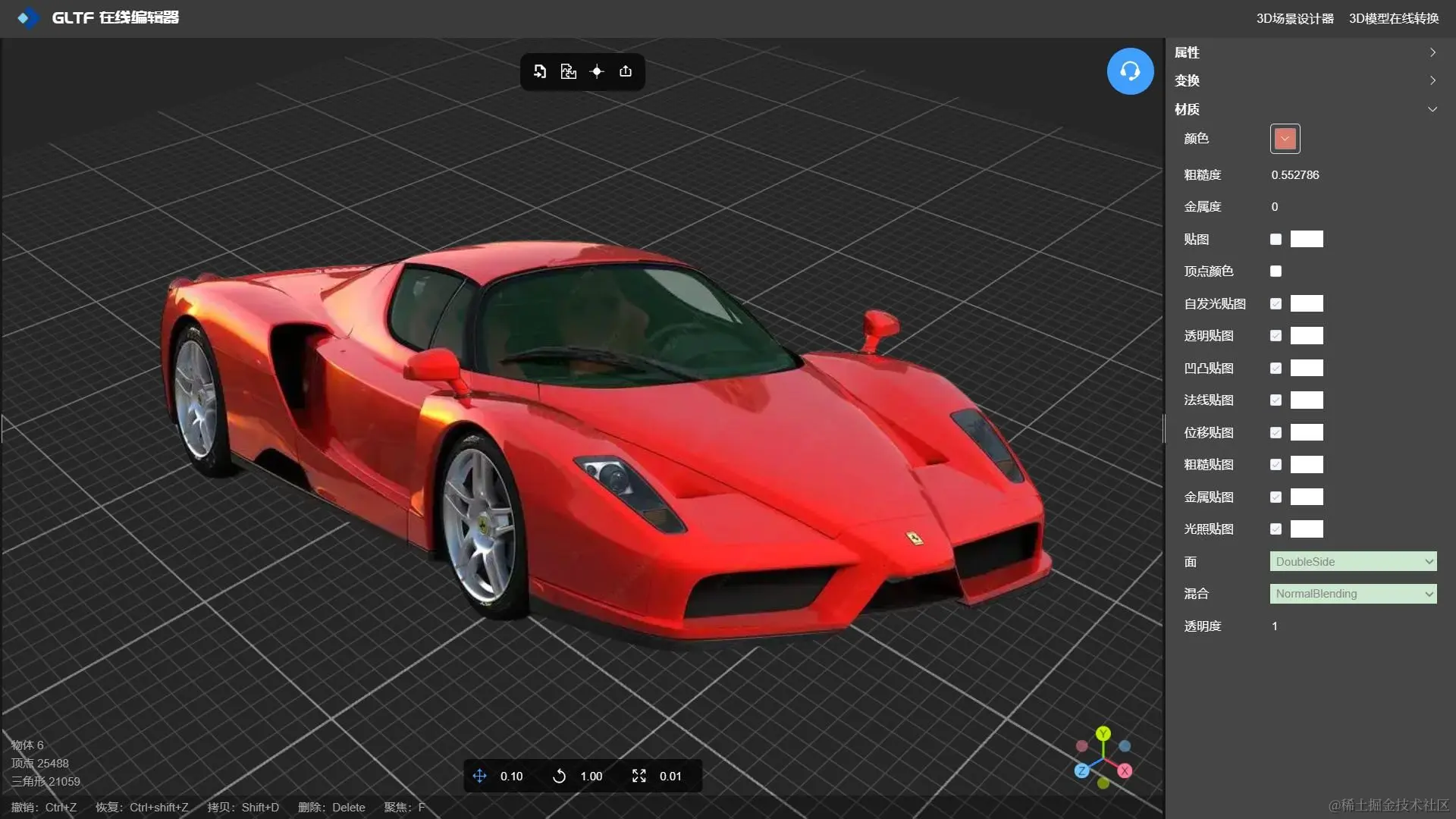Enable the 贴图 texture checkbox

tap(1276, 240)
